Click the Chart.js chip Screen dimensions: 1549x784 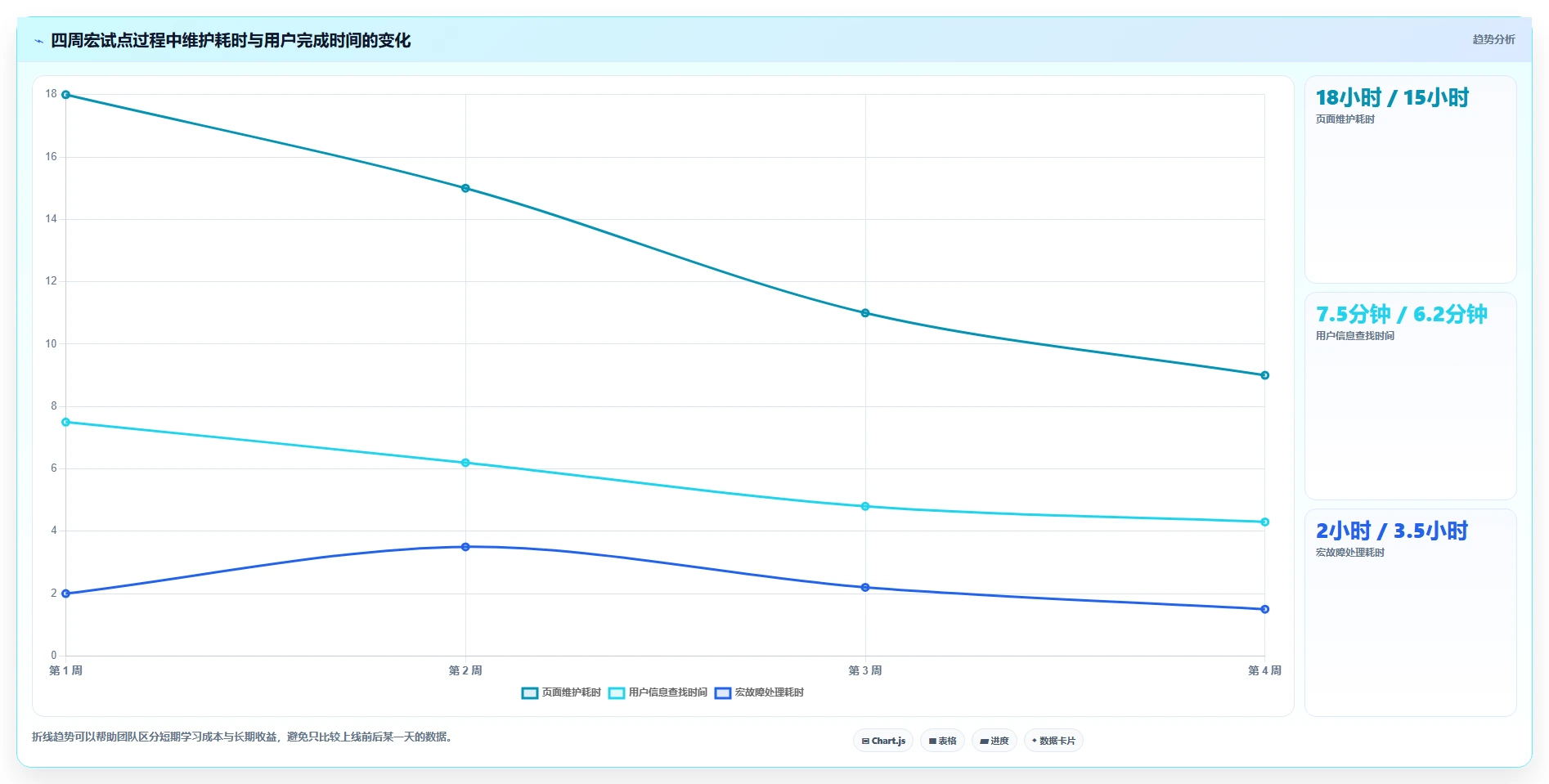click(x=883, y=741)
